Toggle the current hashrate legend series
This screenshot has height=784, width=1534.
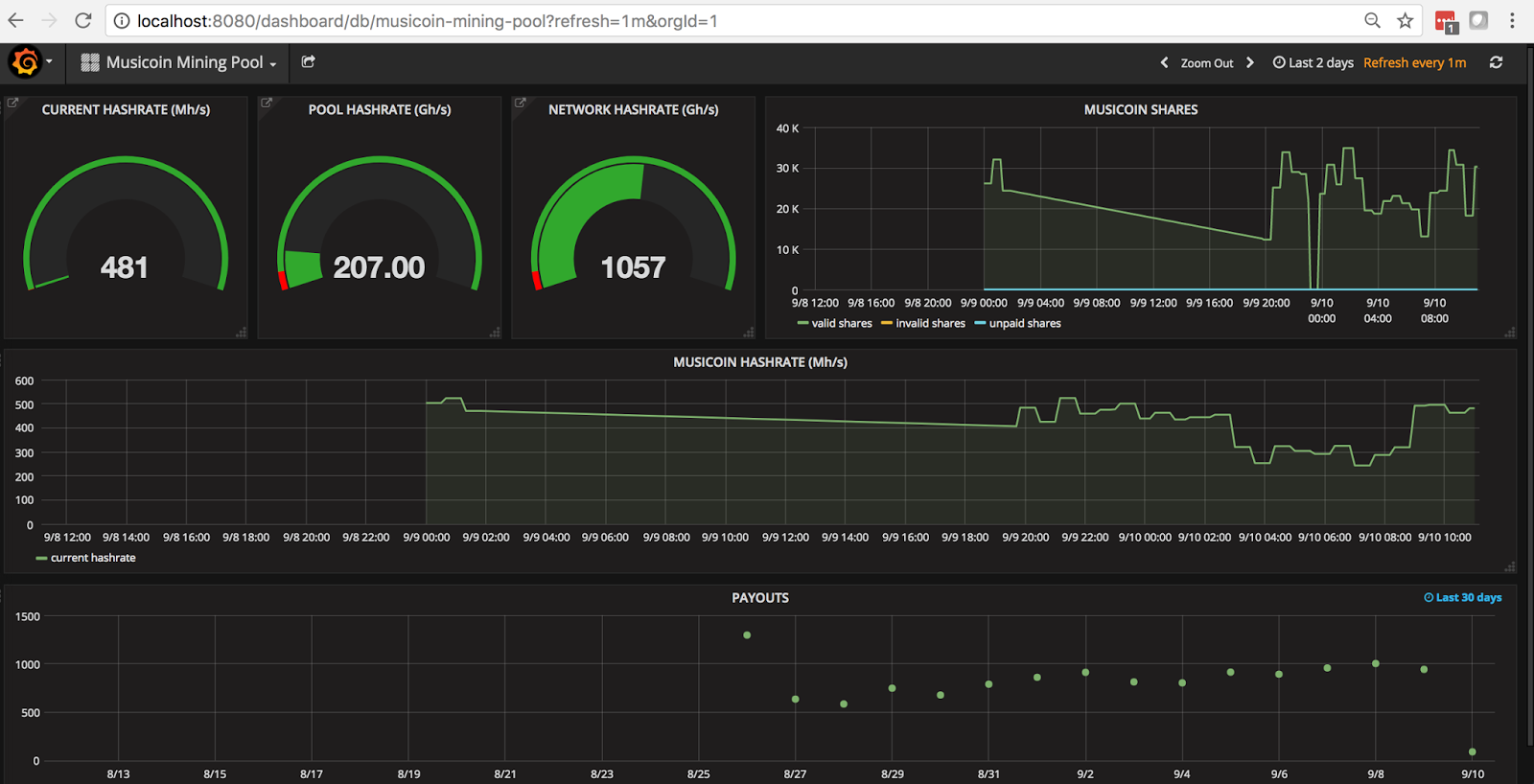(x=86, y=558)
